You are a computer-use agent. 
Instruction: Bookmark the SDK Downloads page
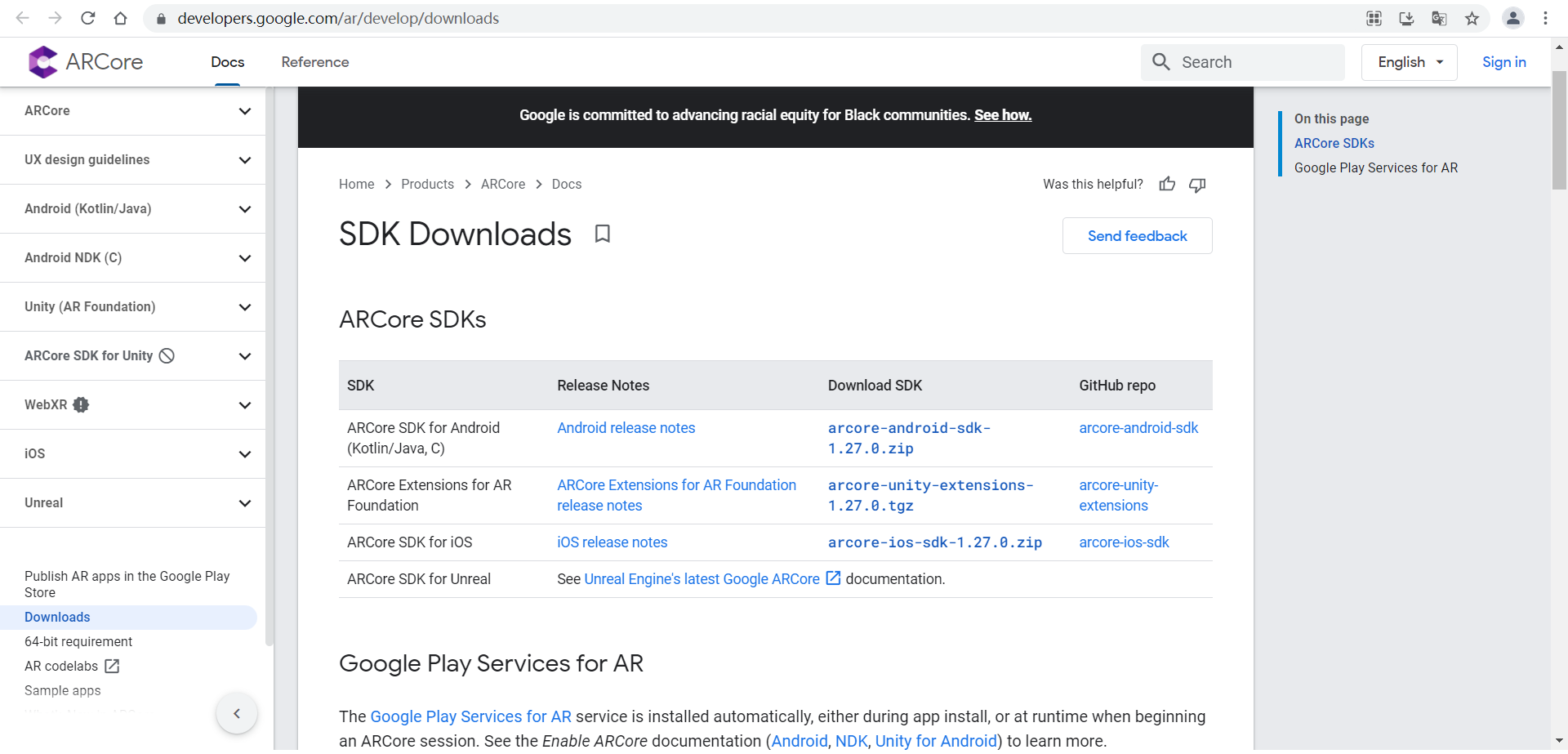click(x=603, y=234)
